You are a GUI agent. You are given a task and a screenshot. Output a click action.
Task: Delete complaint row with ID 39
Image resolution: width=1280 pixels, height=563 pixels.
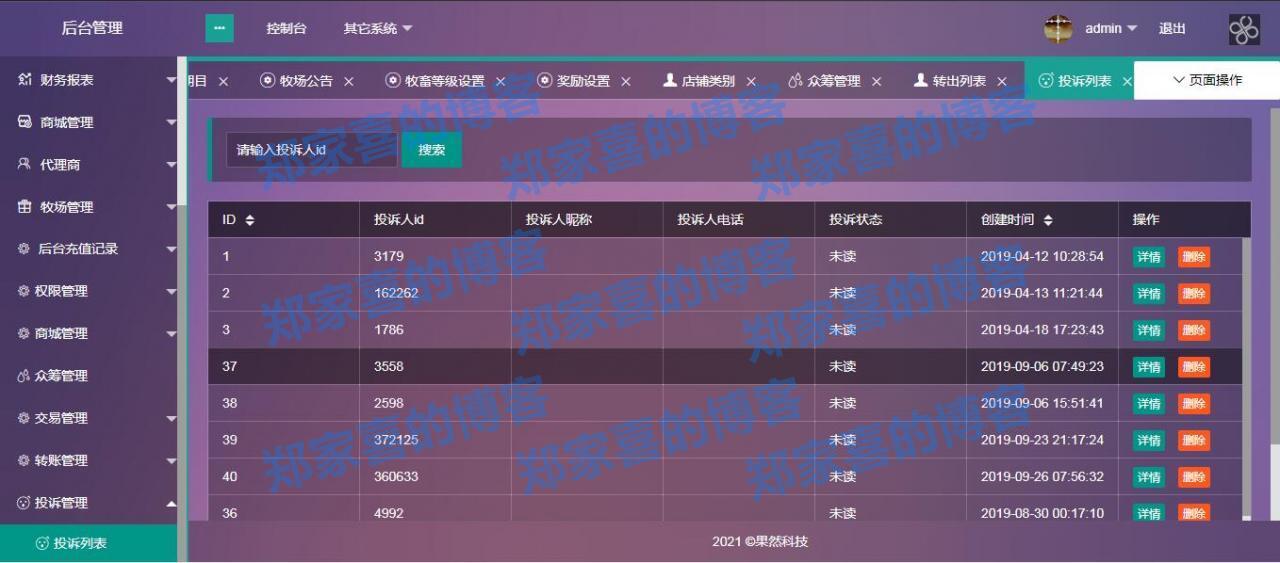click(1194, 441)
